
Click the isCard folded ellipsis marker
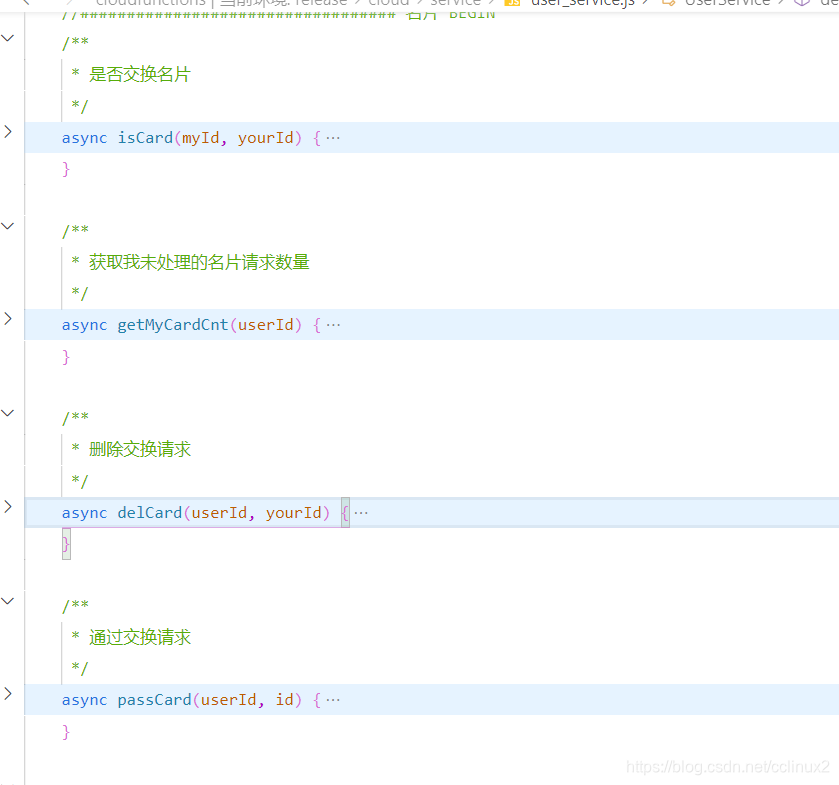(333, 139)
